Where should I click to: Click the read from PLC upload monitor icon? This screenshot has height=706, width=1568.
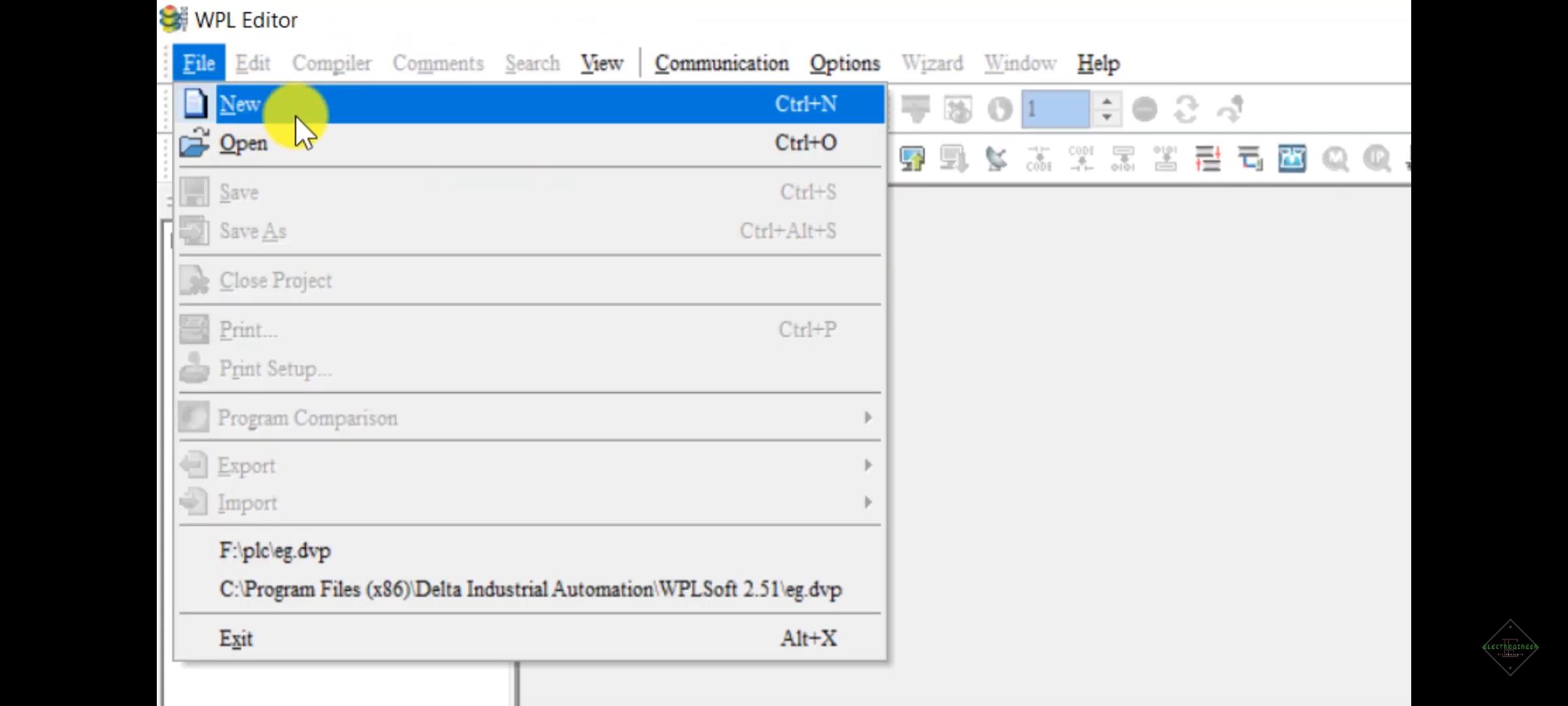[912, 159]
